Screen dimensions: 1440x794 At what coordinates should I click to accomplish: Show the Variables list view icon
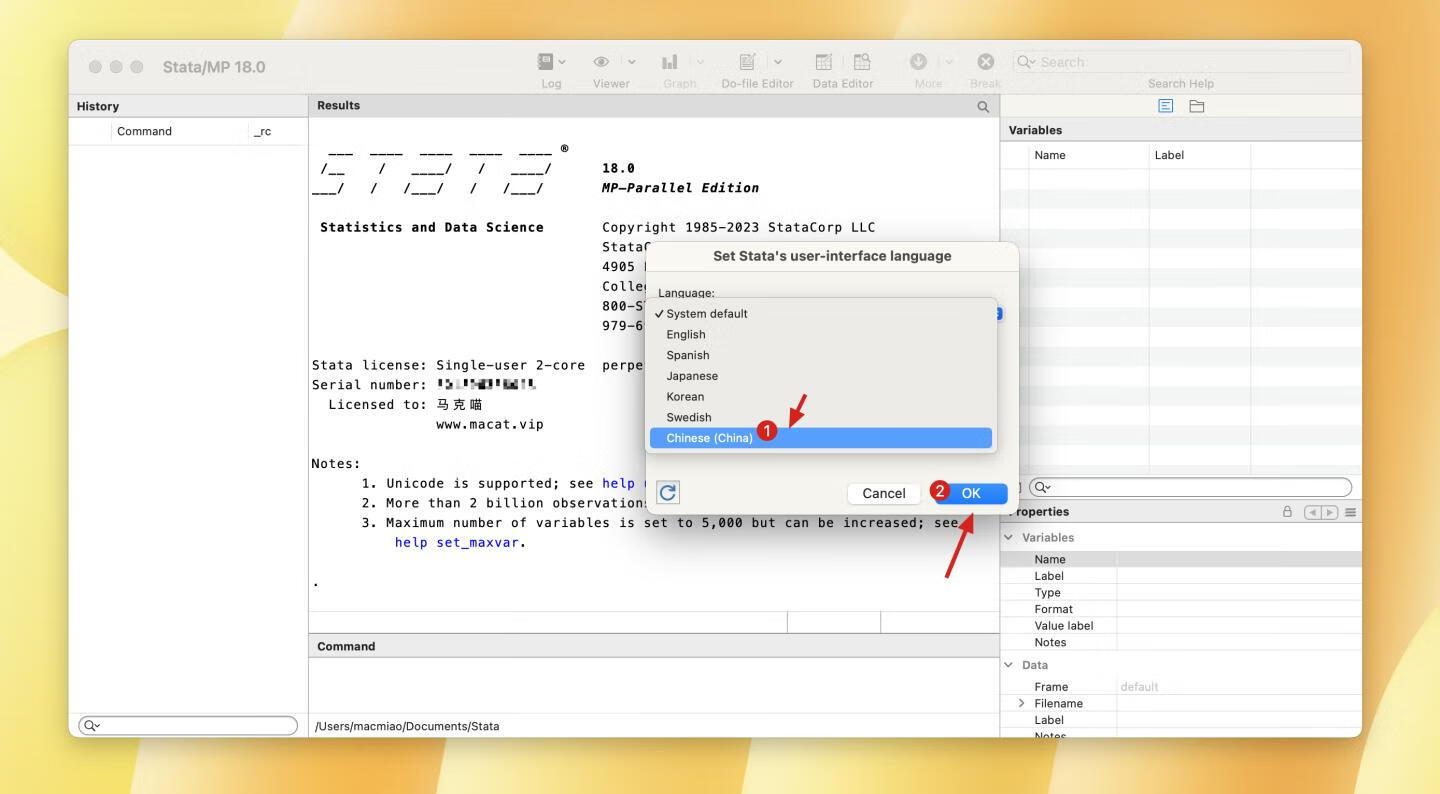coord(1165,106)
